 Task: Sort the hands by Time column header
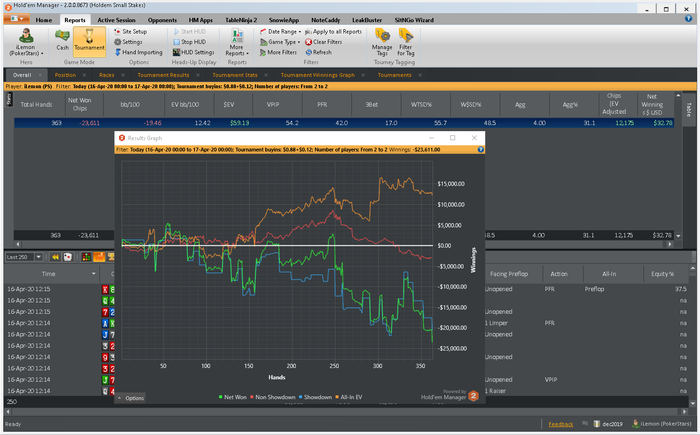pyautogui.click(x=48, y=273)
